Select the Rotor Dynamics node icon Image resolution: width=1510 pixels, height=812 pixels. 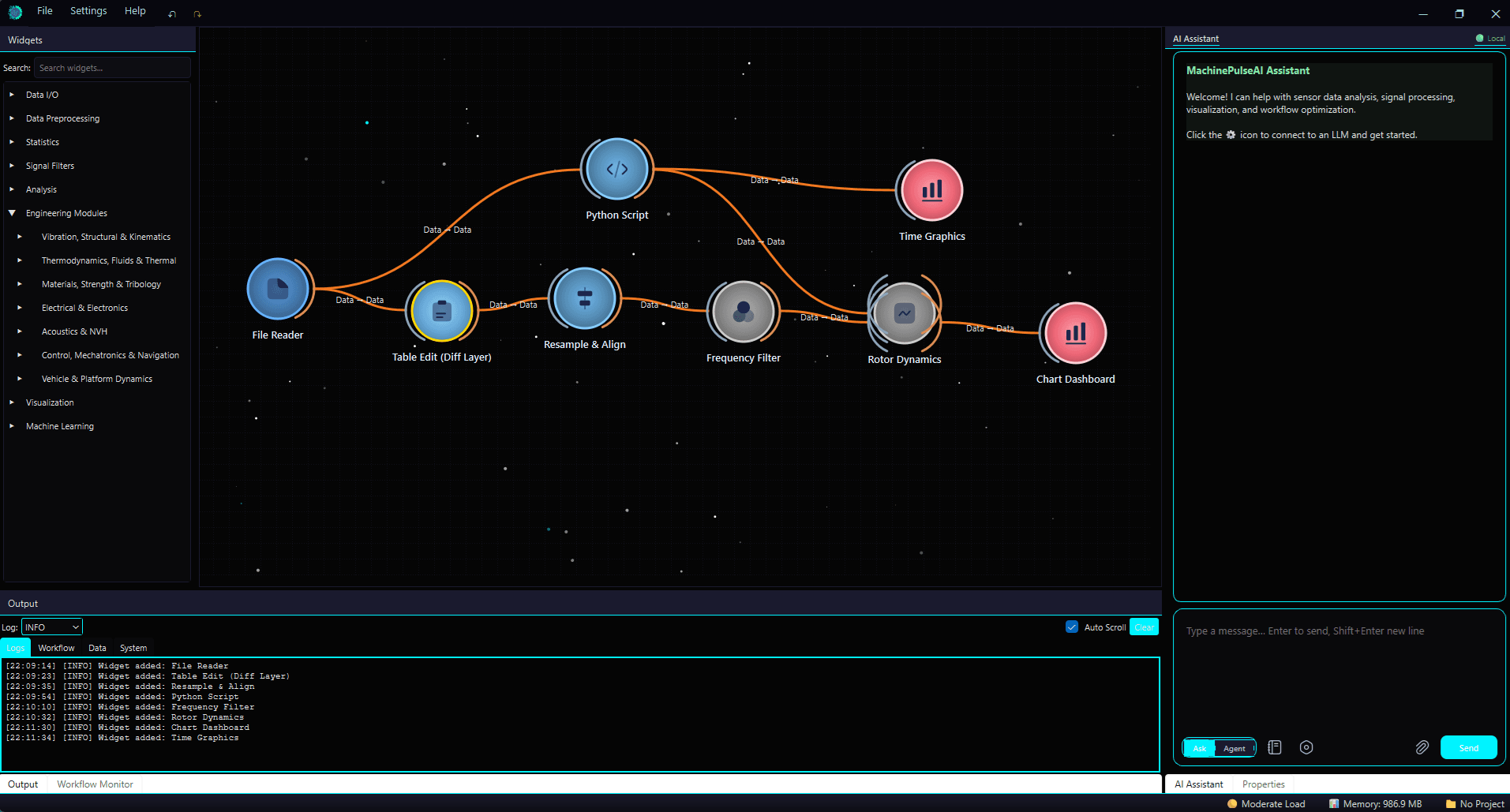[905, 313]
